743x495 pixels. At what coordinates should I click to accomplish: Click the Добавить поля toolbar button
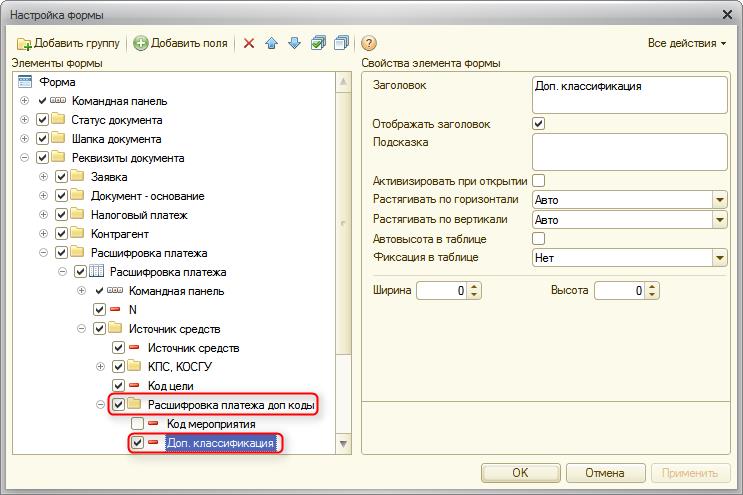click(180, 43)
